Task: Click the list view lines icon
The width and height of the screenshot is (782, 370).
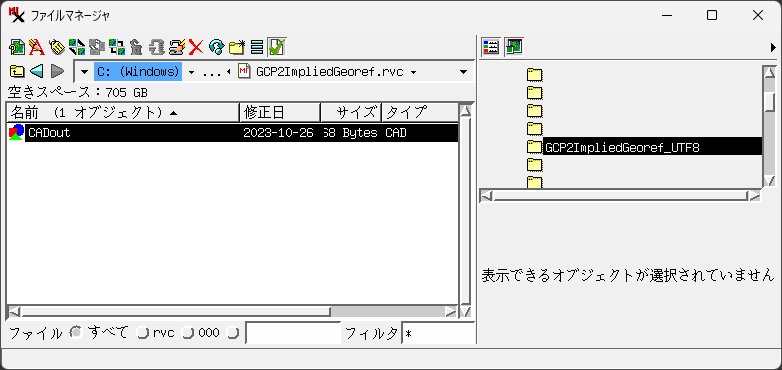Action: point(256,47)
